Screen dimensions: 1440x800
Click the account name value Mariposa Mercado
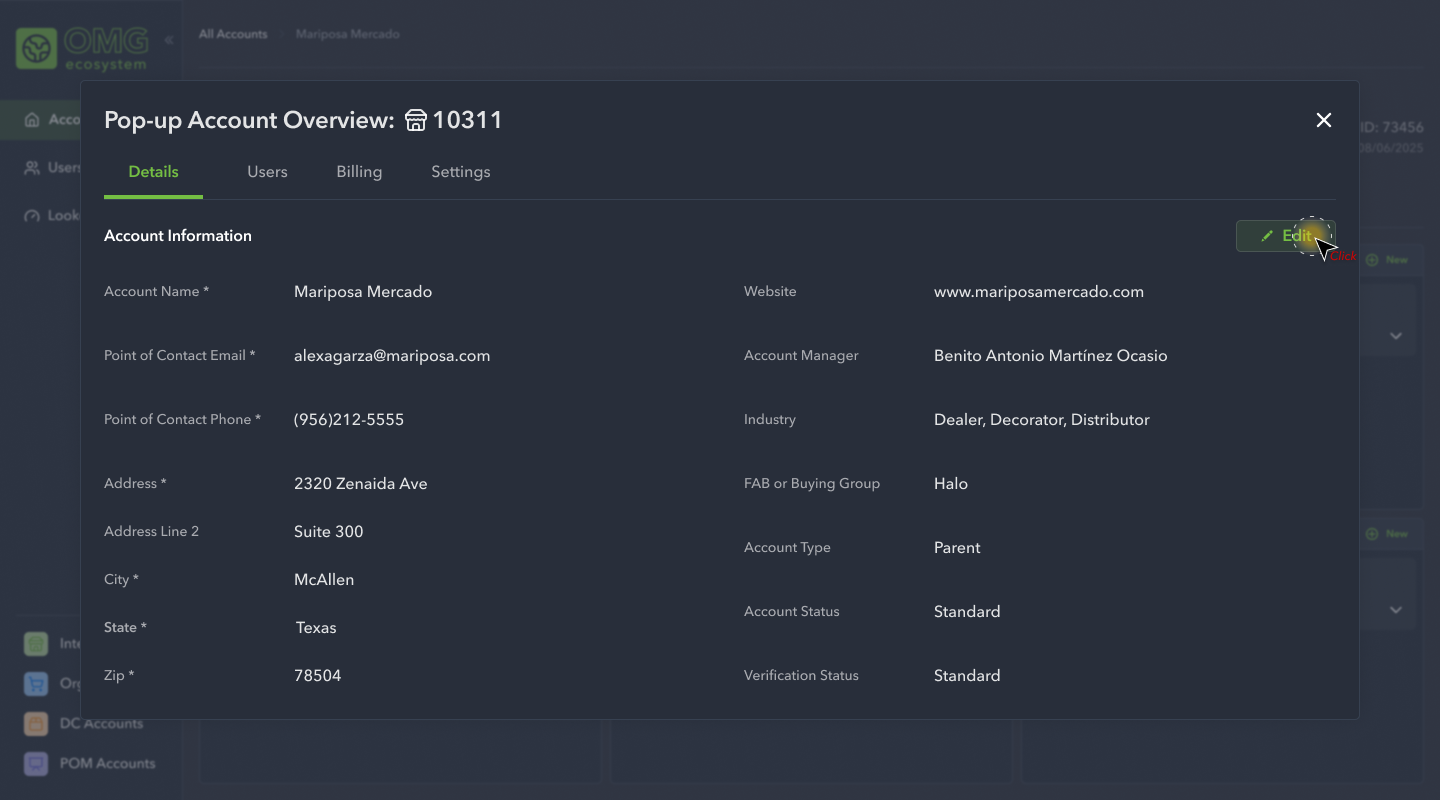point(363,292)
